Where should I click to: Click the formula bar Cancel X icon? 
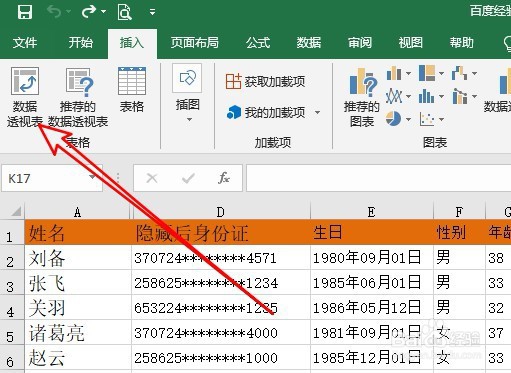click(x=152, y=178)
